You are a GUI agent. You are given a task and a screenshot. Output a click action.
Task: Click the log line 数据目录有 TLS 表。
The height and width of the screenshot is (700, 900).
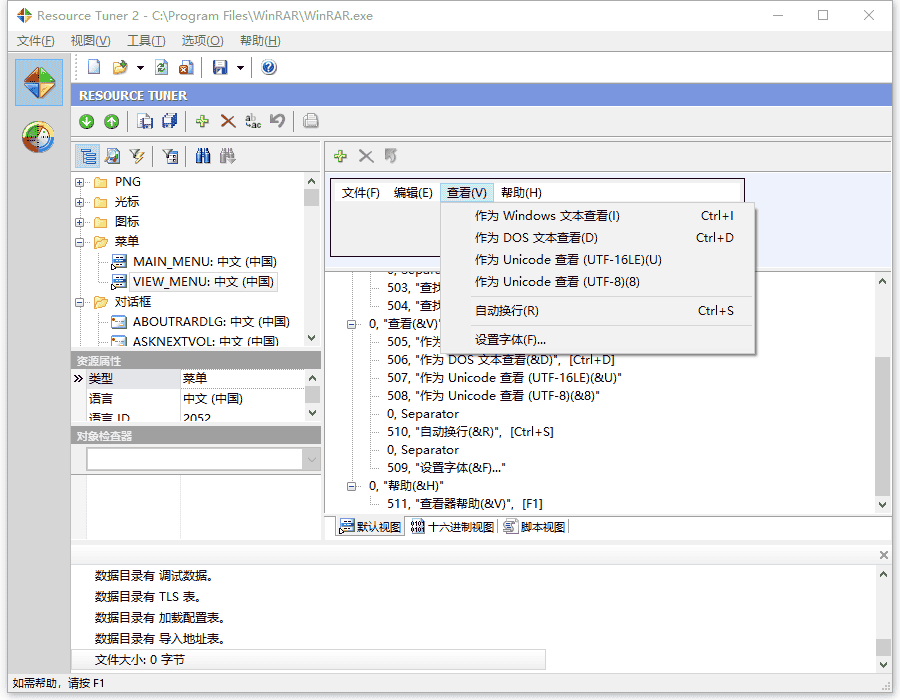click(x=148, y=597)
